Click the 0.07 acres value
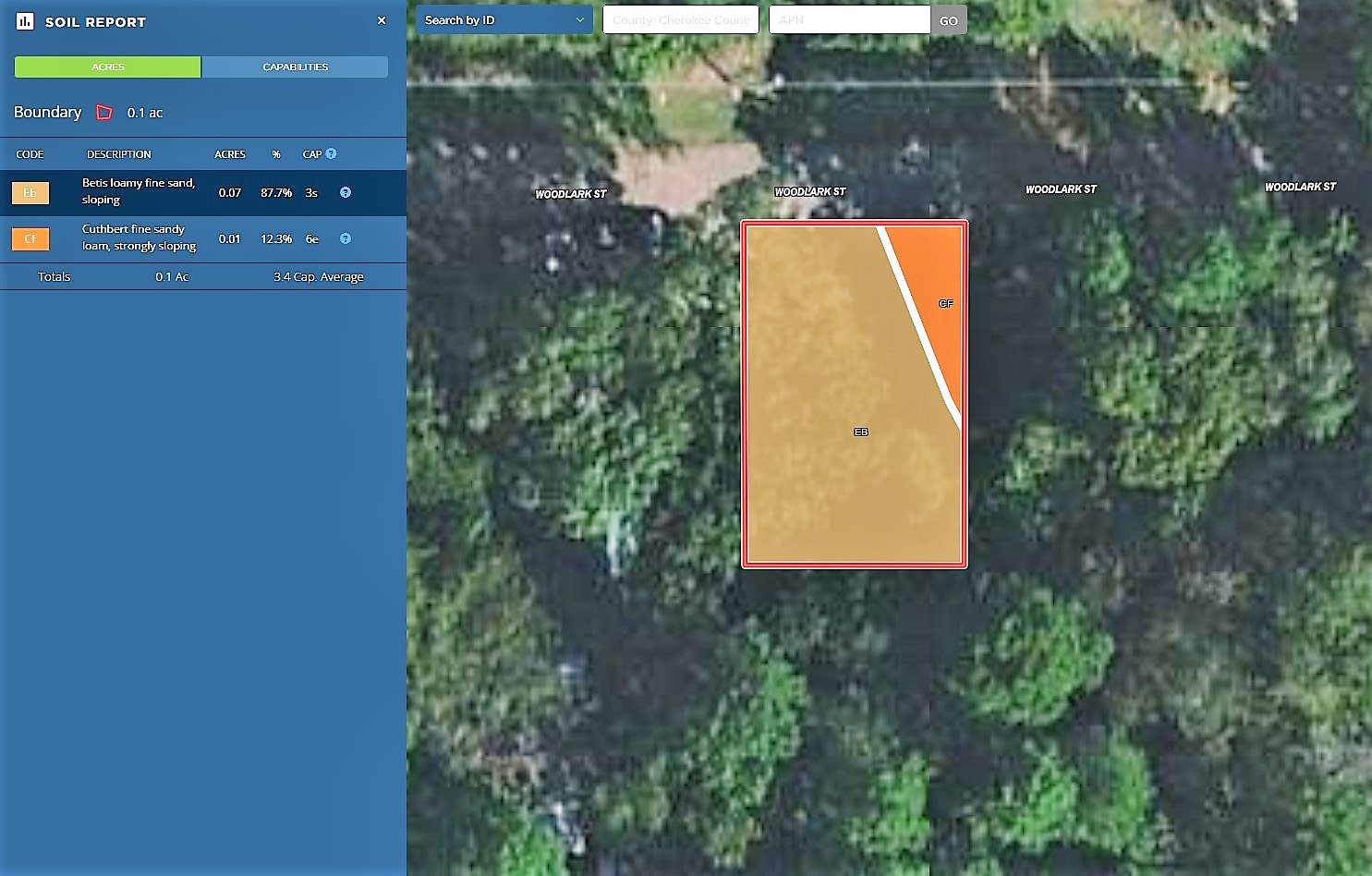1372x876 pixels. (x=230, y=192)
